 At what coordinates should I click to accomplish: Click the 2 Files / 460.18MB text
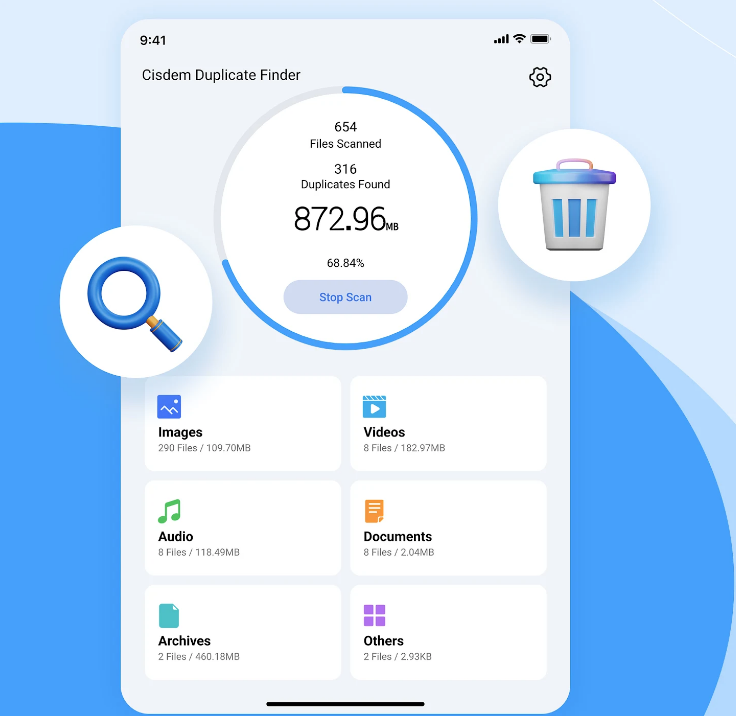pyautogui.click(x=199, y=656)
